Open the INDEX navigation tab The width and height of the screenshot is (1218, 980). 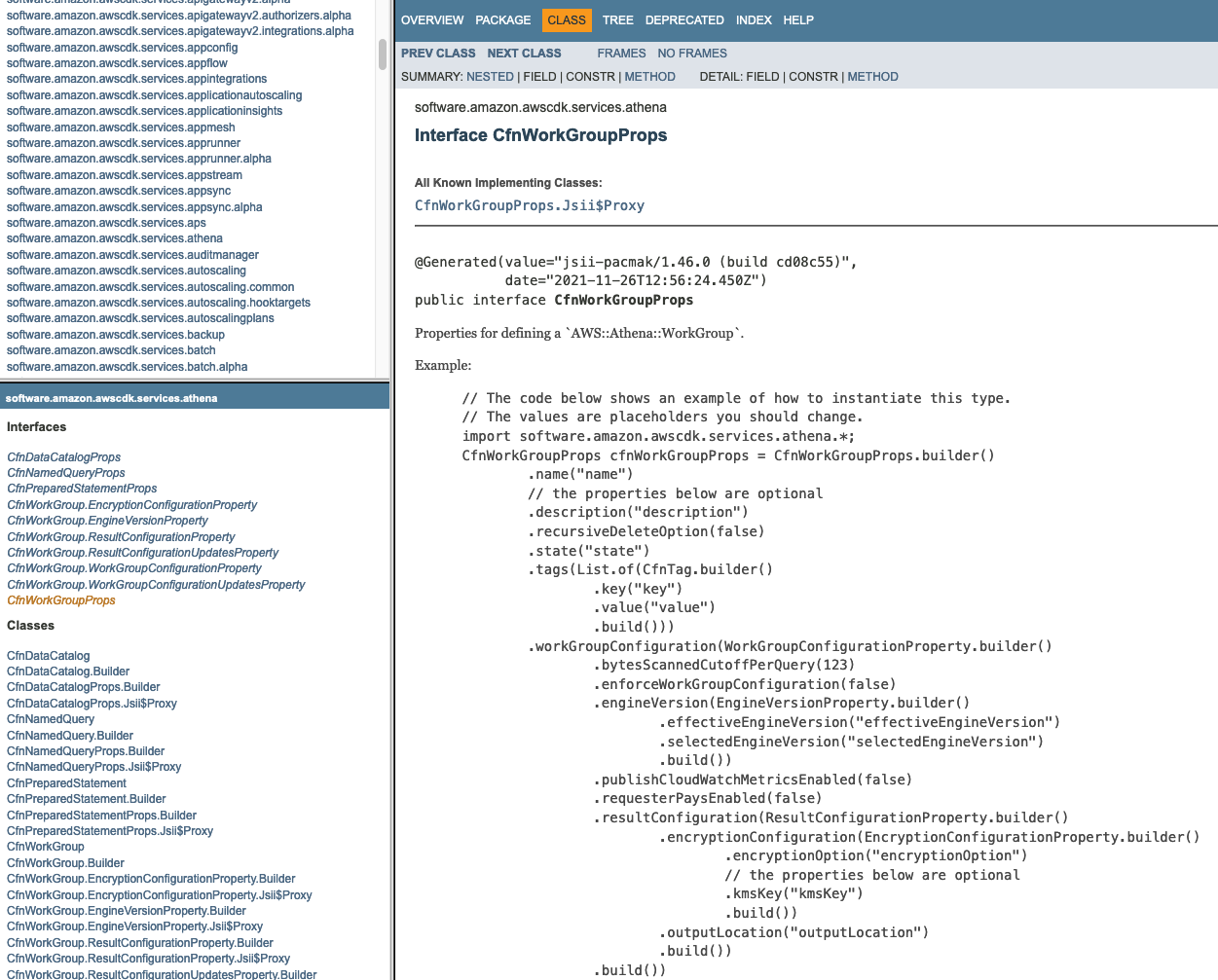pos(754,19)
